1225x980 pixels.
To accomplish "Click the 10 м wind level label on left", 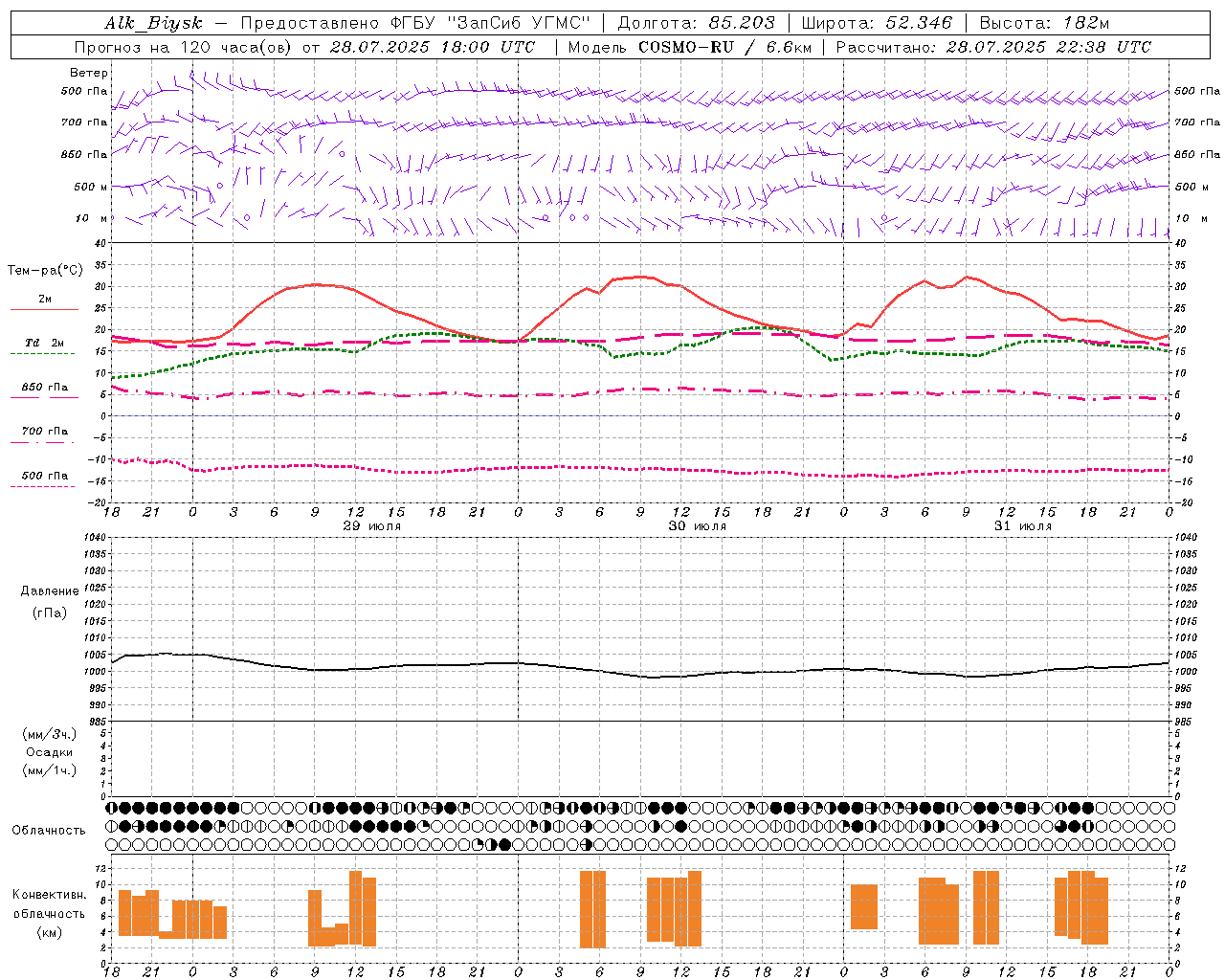I will [92, 218].
